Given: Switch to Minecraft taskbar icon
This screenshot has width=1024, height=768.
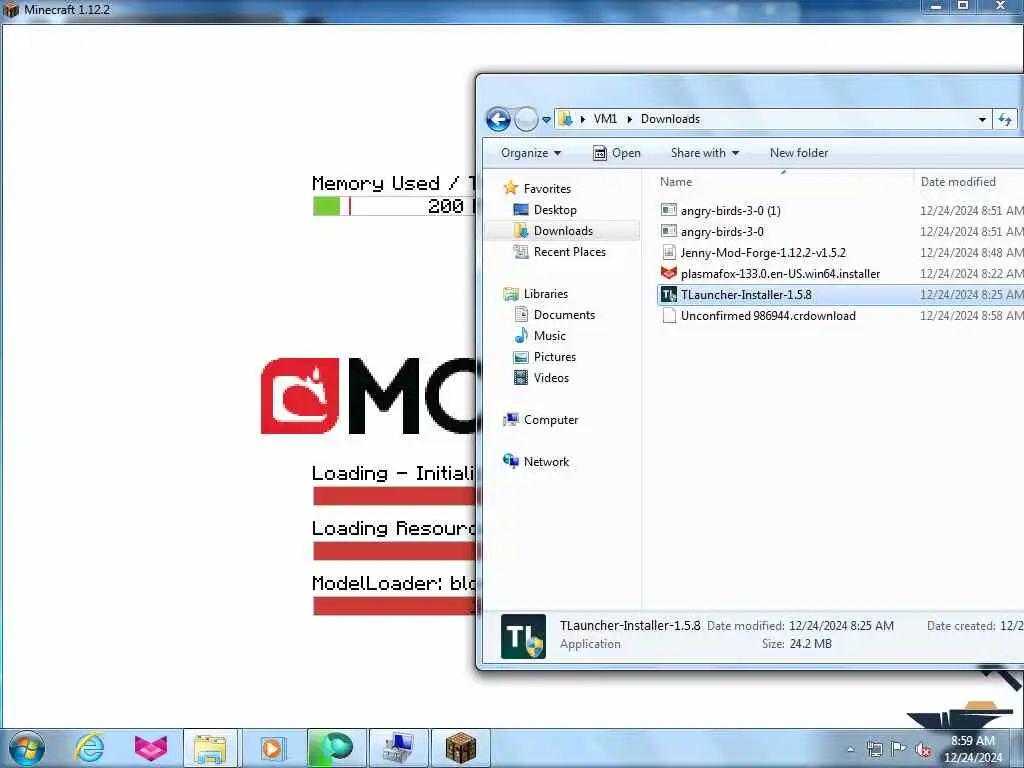Looking at the screenshot, I should pyautogui.click(x=460, y=748).
